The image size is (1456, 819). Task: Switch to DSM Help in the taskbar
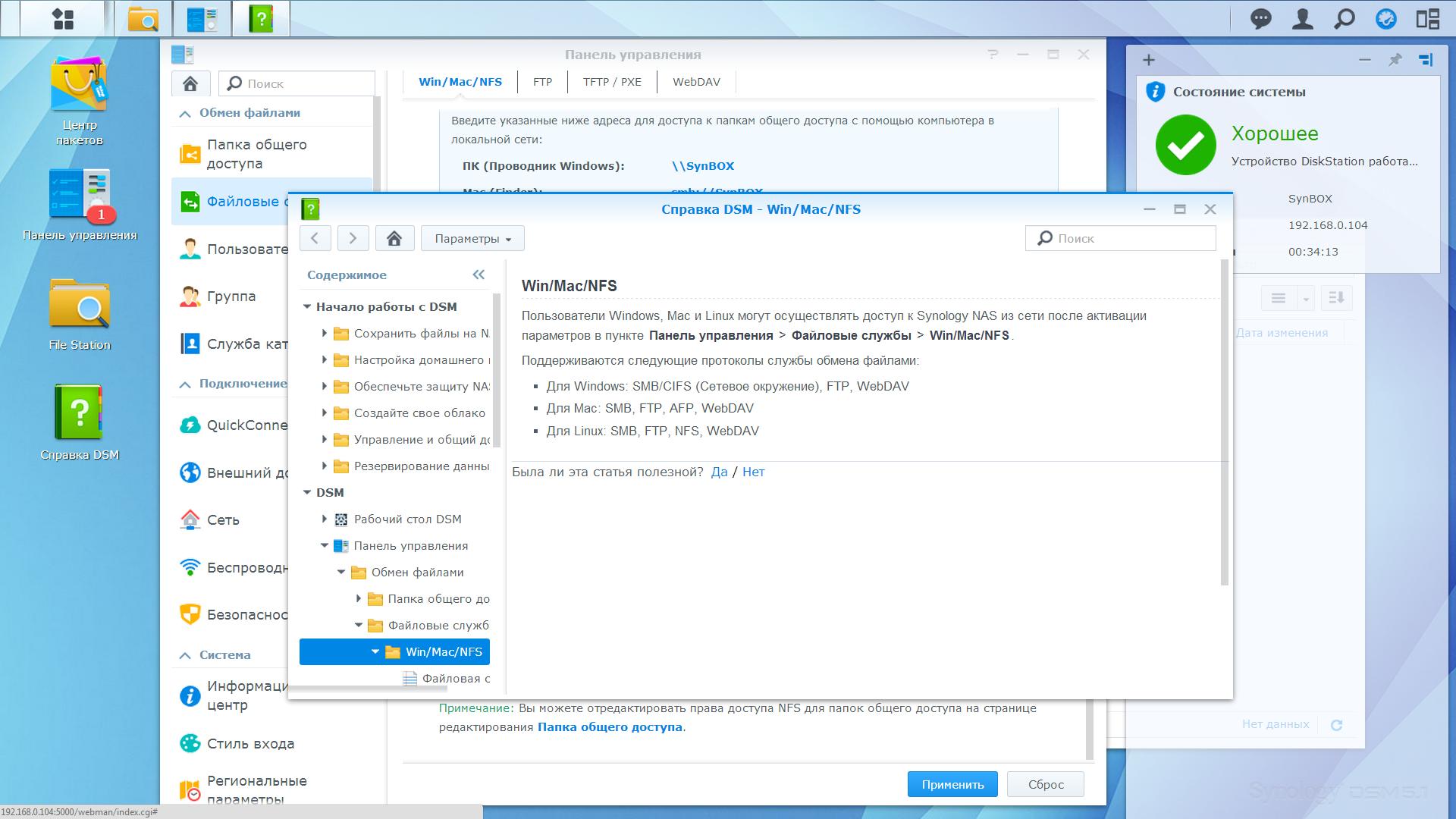[261, 18]
